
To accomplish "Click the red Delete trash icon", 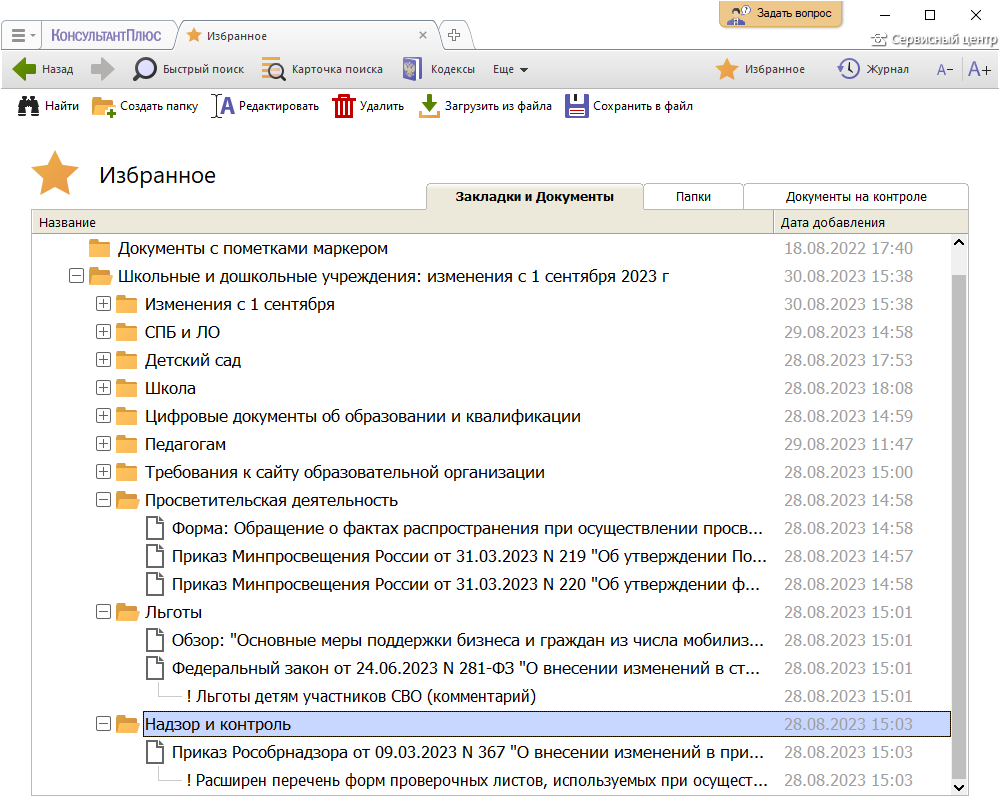I will click(343, 106).
